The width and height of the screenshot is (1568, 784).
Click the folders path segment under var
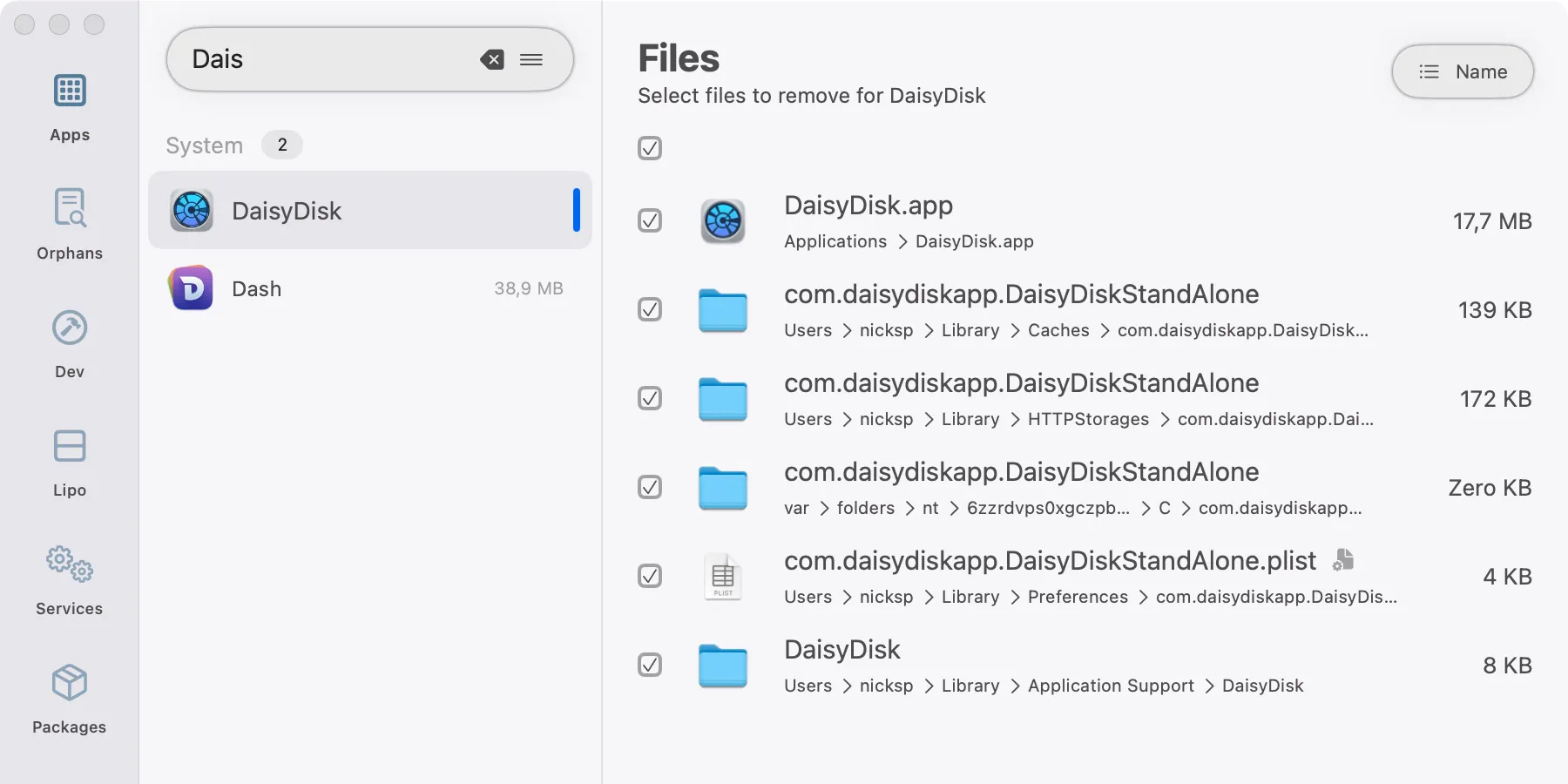pyautogui.click(x=866, y=508)
